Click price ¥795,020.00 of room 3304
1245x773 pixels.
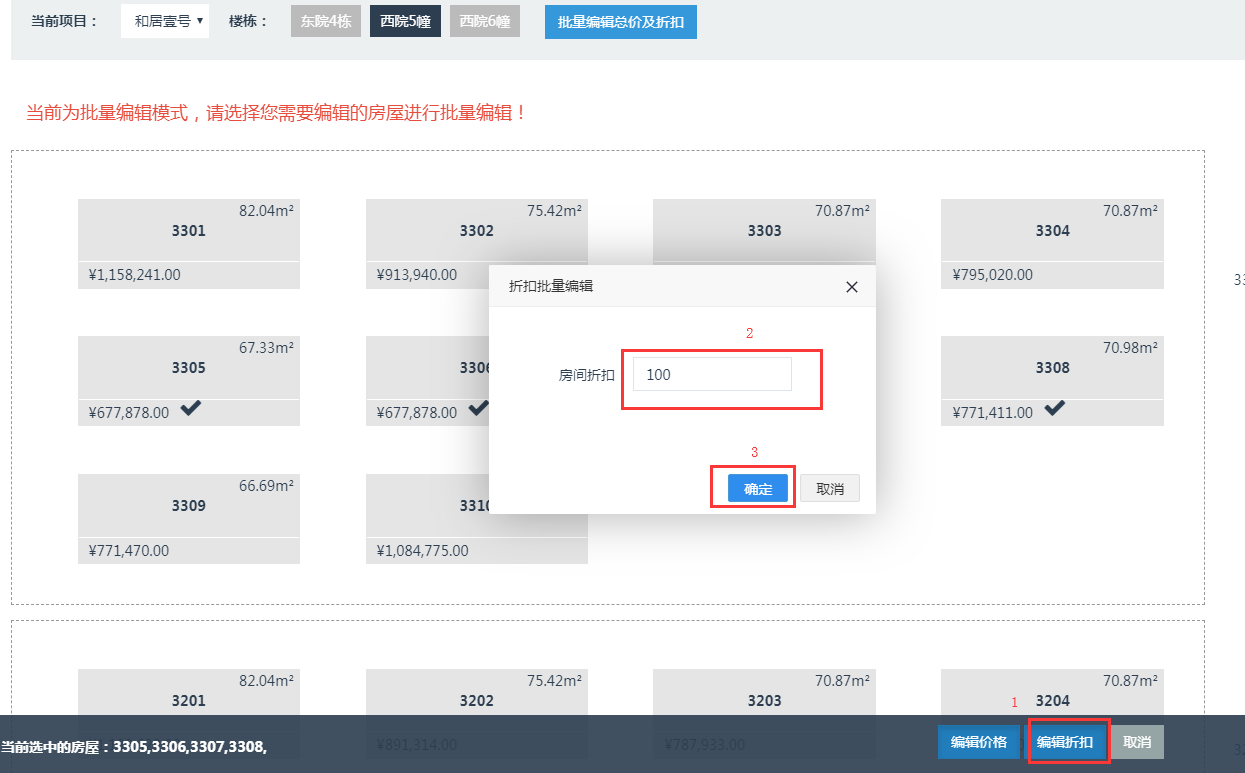(x=993, y=274)
